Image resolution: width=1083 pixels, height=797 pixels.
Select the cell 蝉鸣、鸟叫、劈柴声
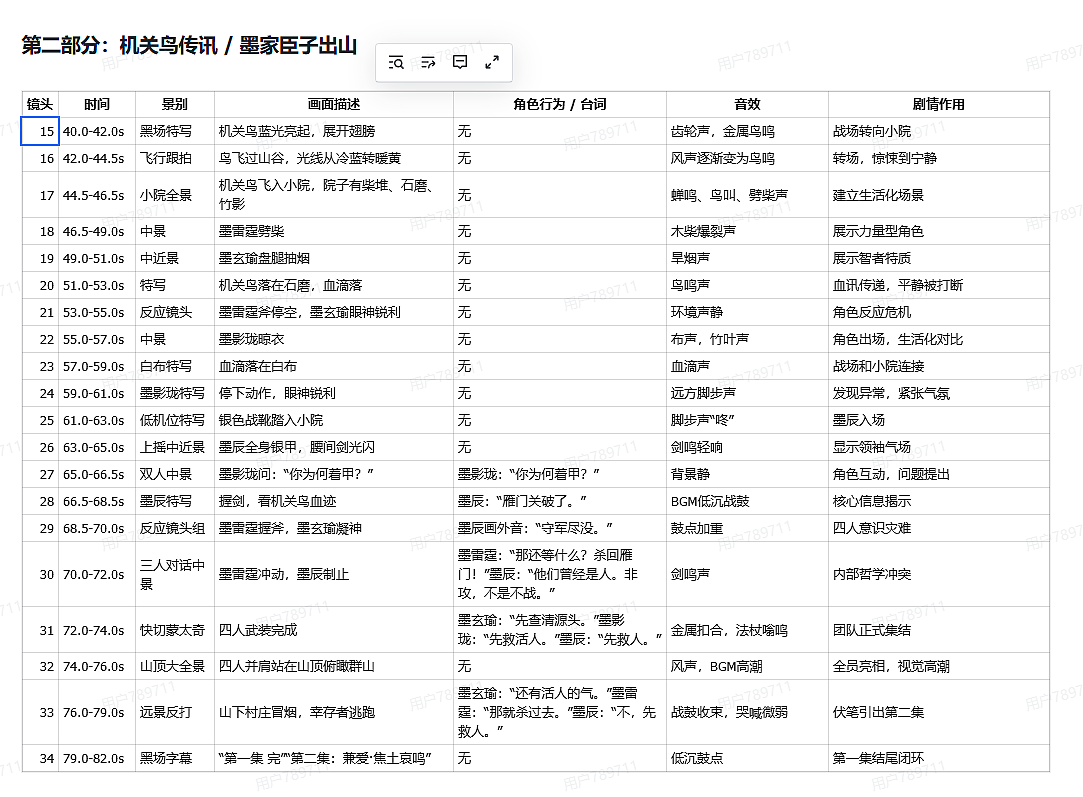click(x=747, y=195)
